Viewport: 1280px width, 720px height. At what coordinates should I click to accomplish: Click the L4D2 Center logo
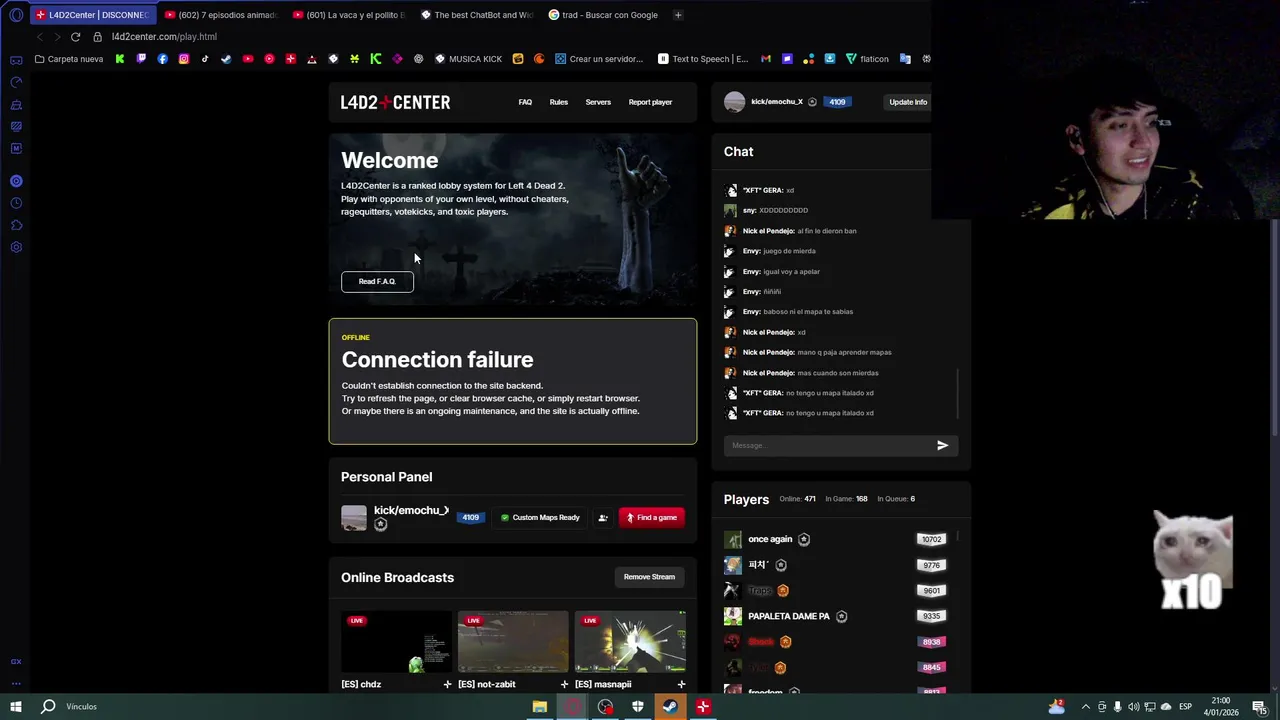click(x=395, y=102)
